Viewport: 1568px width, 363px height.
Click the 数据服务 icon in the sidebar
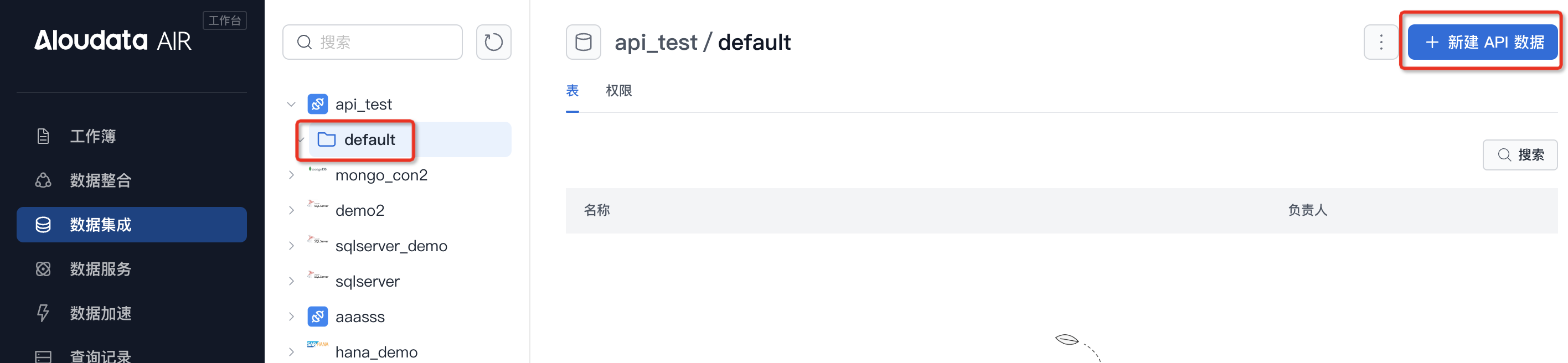43,269
